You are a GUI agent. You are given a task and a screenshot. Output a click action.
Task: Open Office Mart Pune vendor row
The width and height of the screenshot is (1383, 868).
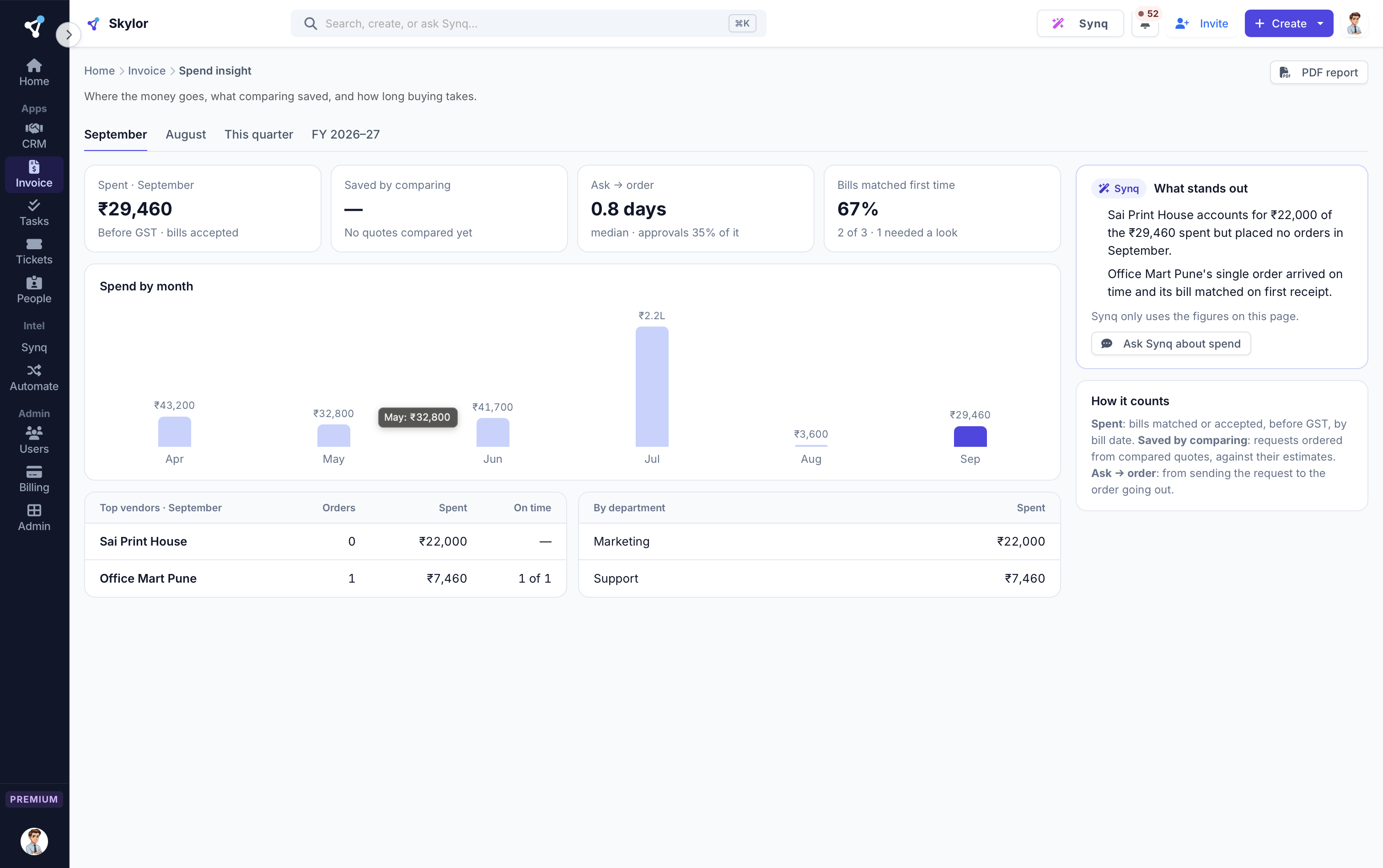(x=326, y=578)
